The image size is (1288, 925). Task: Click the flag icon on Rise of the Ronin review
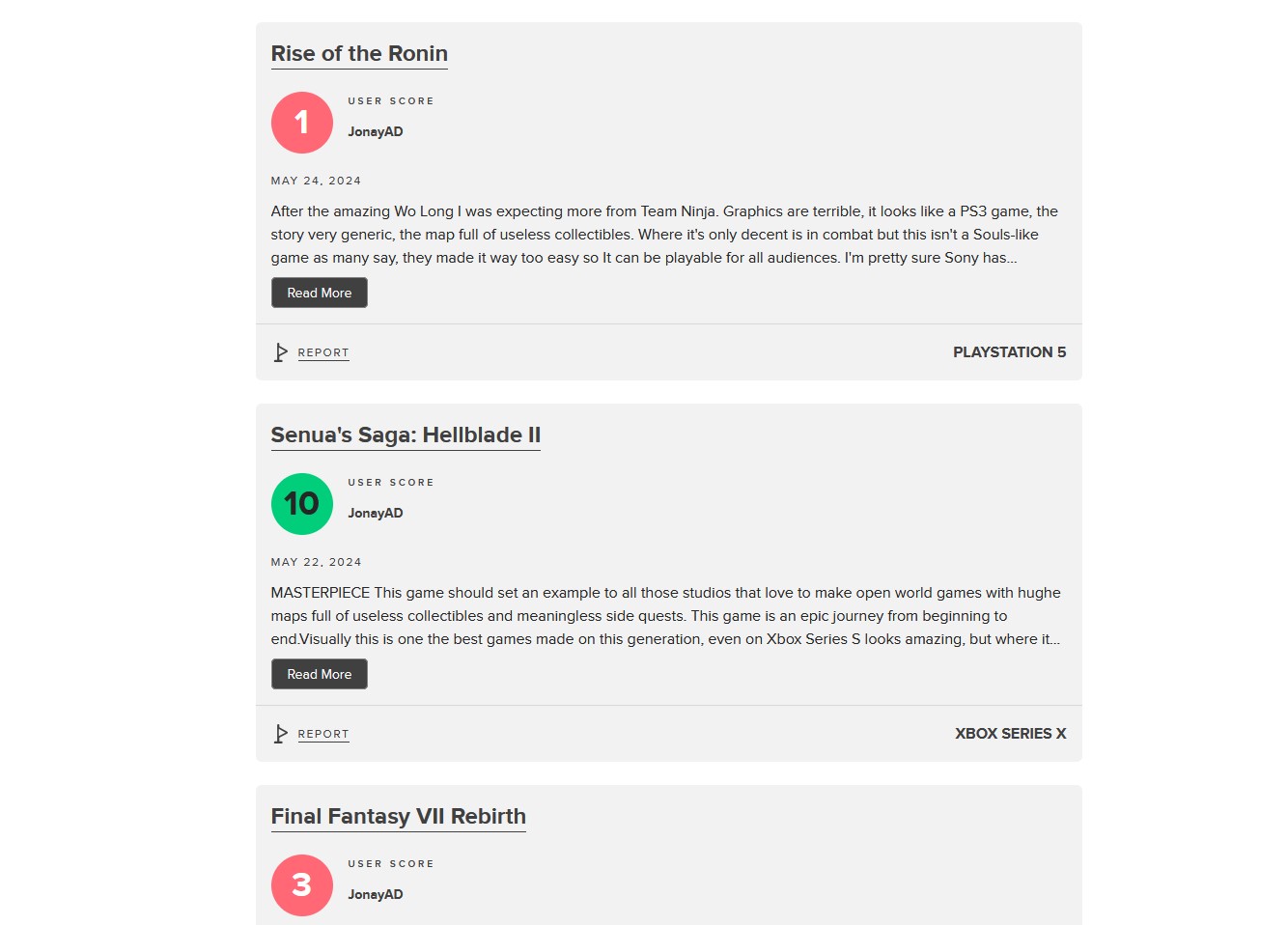pos(281,352)
